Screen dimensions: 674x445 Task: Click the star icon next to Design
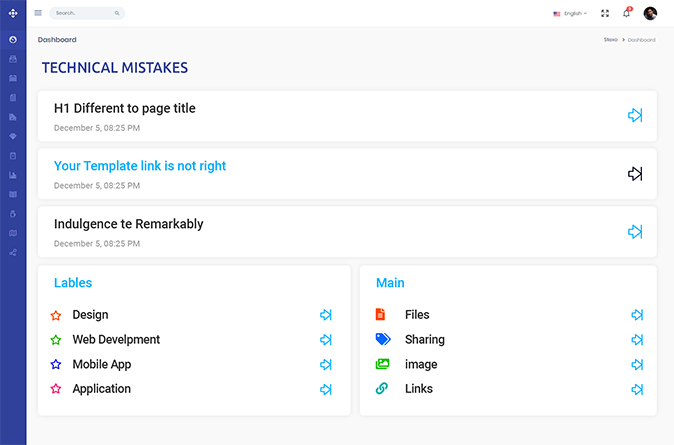[56, 315]
